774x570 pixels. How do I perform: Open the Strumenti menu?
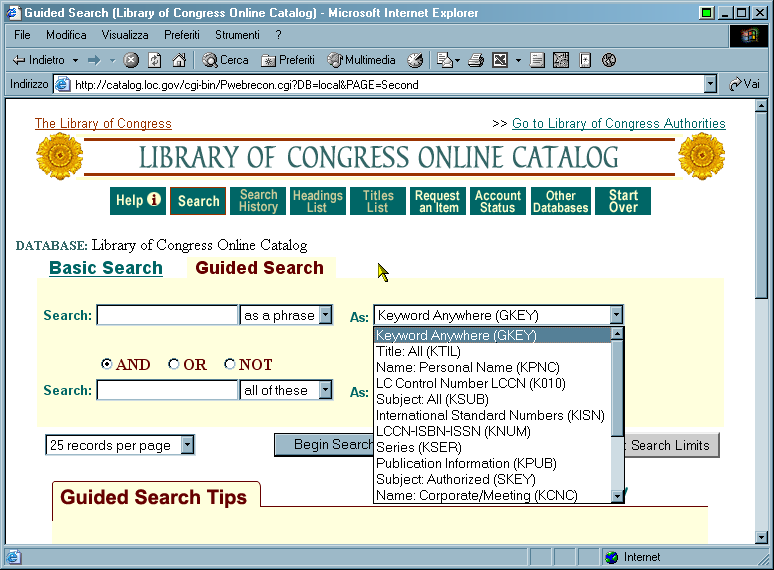[237, 35]
